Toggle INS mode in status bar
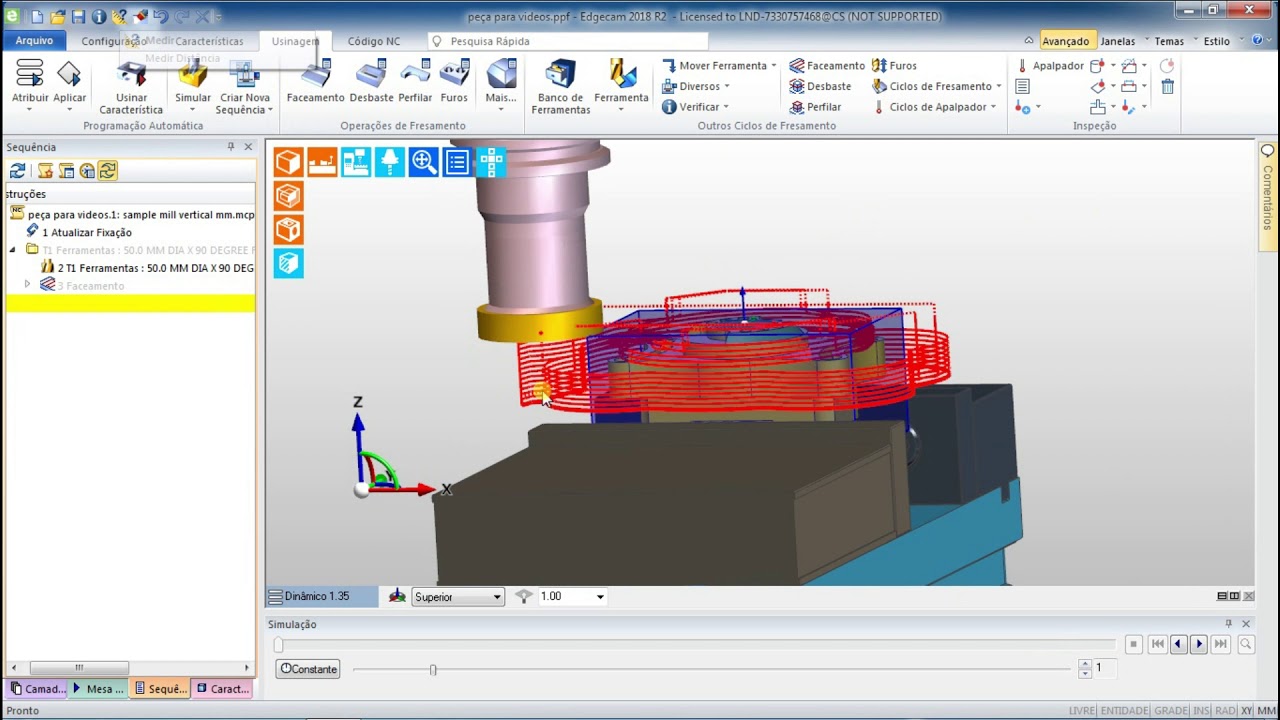Screen dimensions: 1280x720 tap(1201, 711)
